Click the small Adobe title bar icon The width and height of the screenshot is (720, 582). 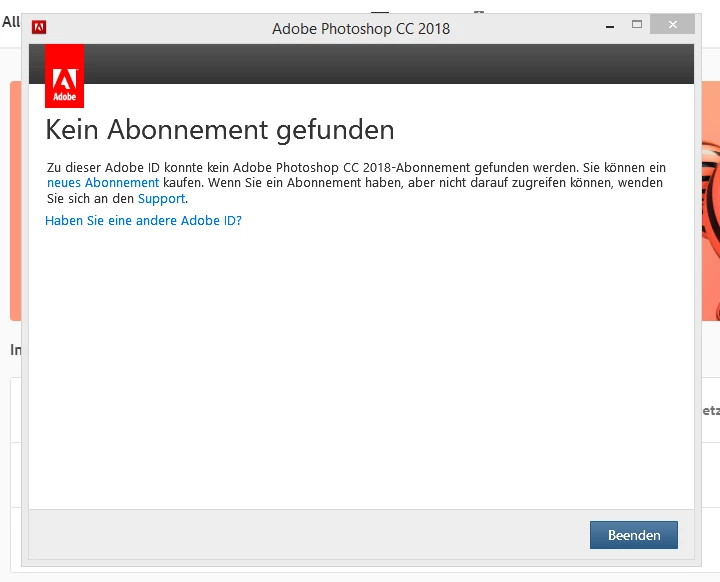tap(39, 28)
